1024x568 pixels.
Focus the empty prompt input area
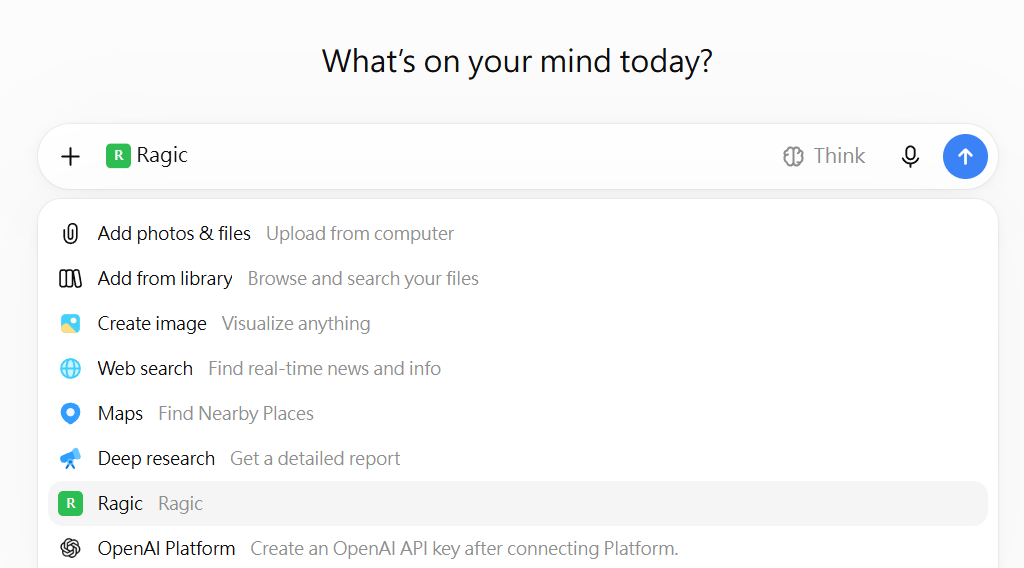(x=483, y=157)
